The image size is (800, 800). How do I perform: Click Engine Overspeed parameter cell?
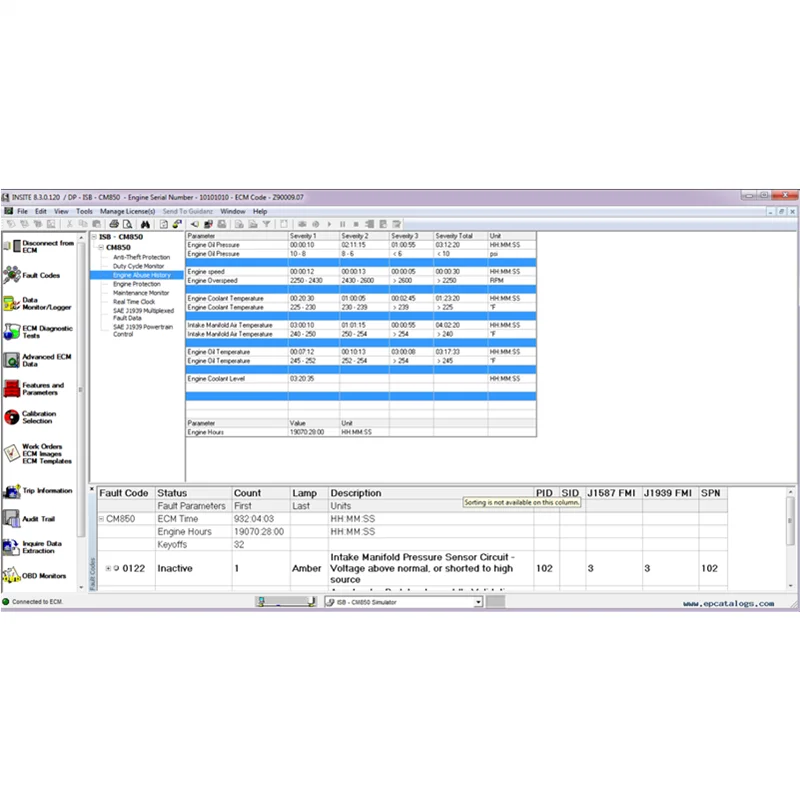(237, 281)
